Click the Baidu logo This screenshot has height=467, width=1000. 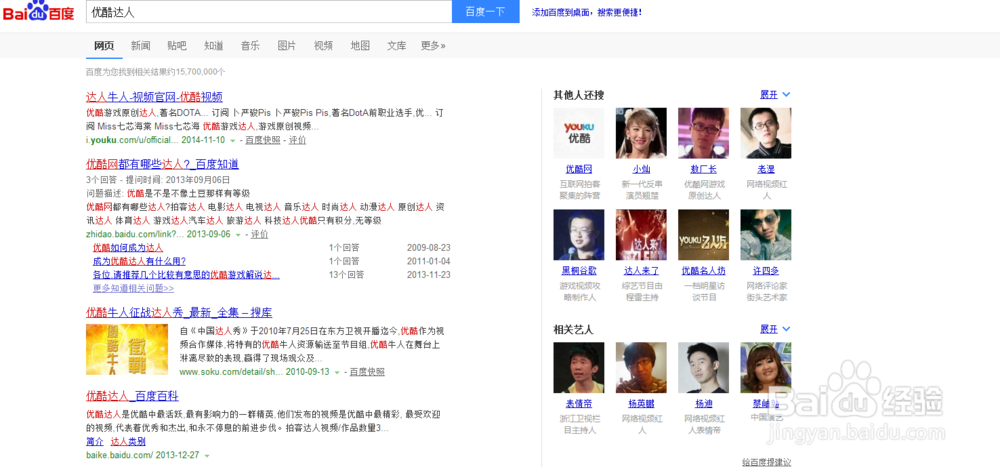38,11
